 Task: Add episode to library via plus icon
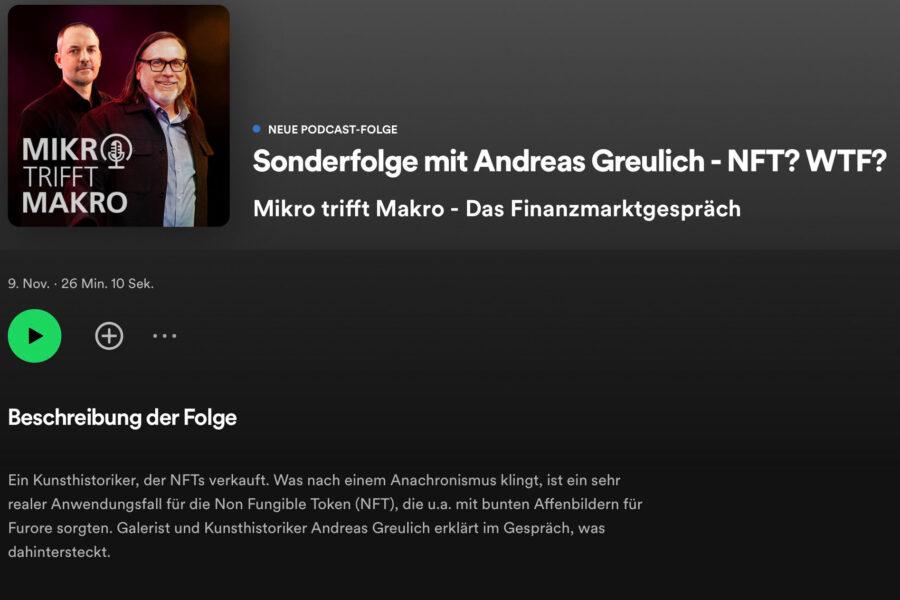coord(109,336)
